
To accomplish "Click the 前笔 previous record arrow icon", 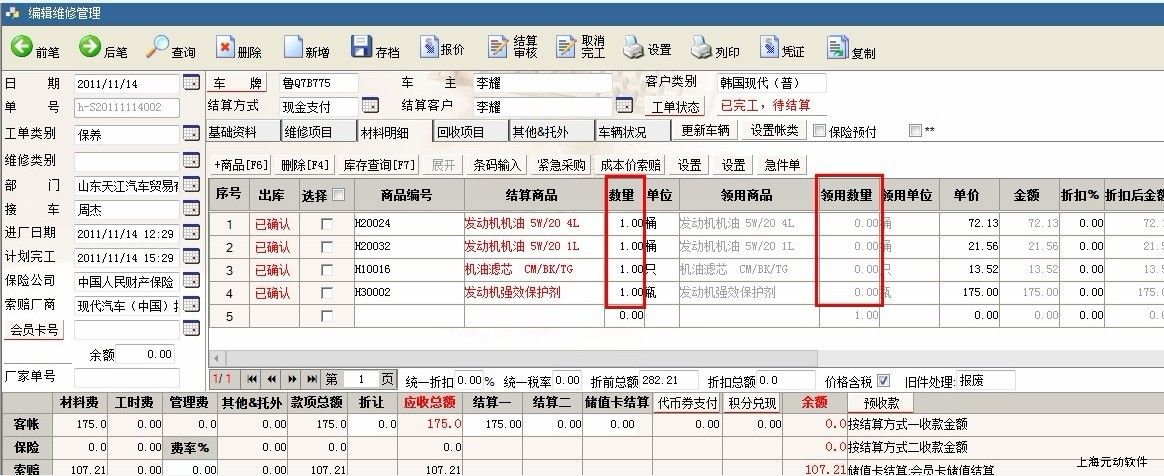I will pyautogui.click(x=22, y=46).
